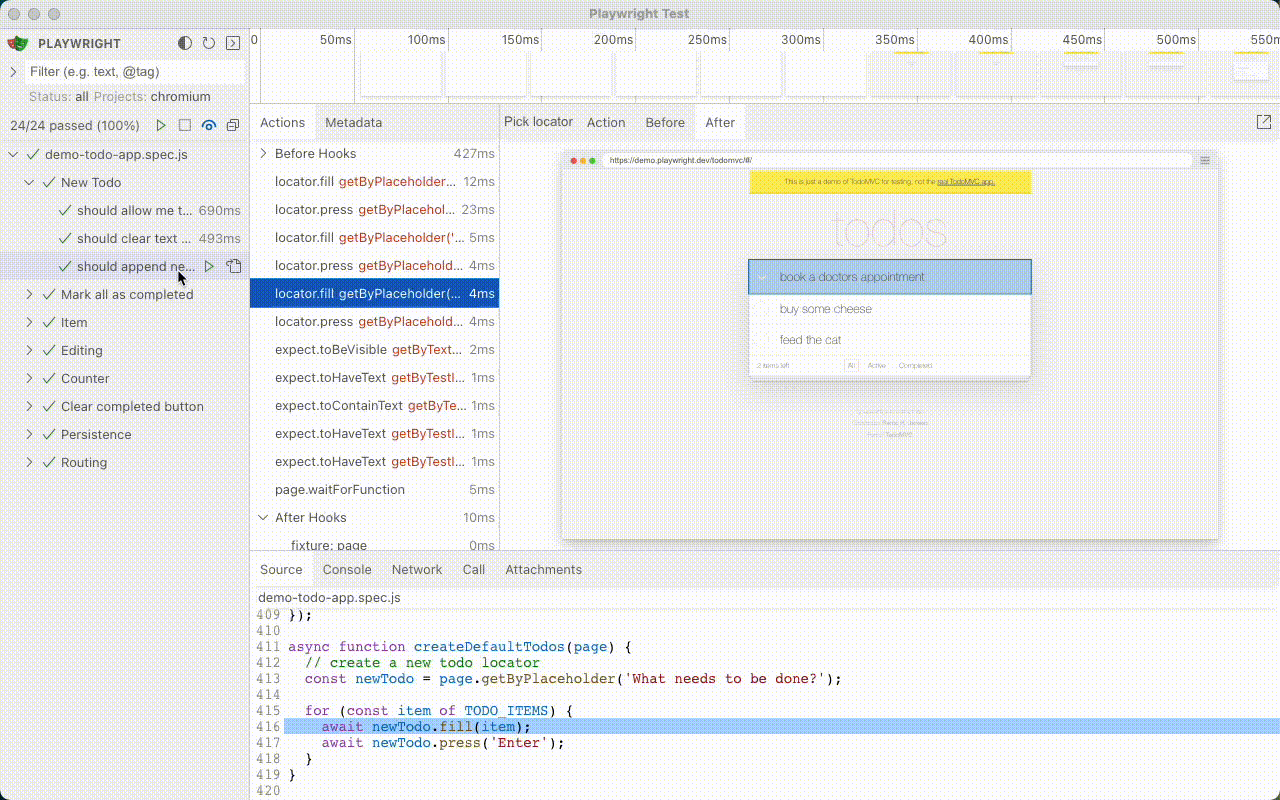1280x800 pixels.
Task: Expand the Before Hooks action
Action: [x=264, y=154]
